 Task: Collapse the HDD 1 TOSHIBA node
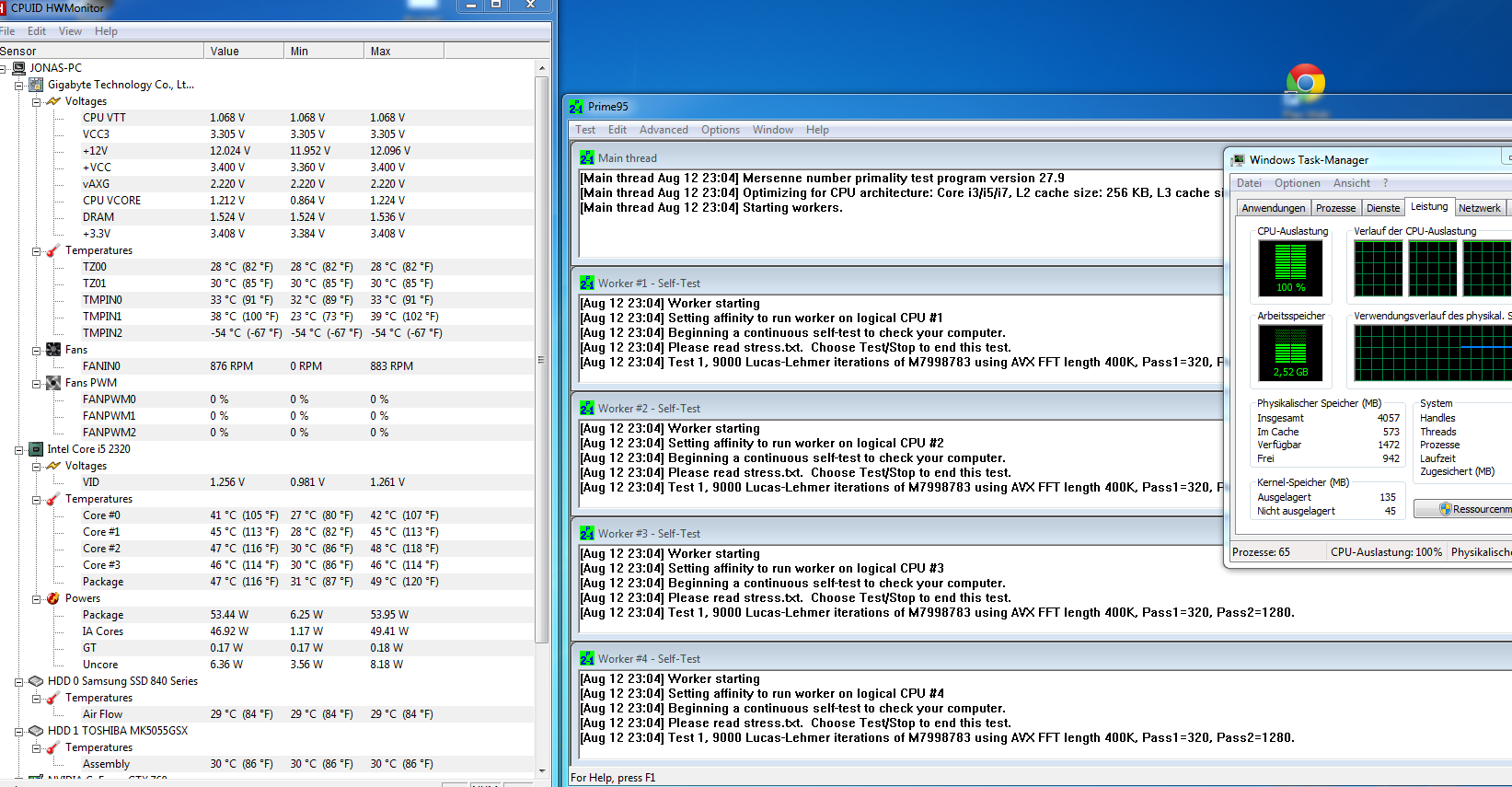click(x=18, y=731)
